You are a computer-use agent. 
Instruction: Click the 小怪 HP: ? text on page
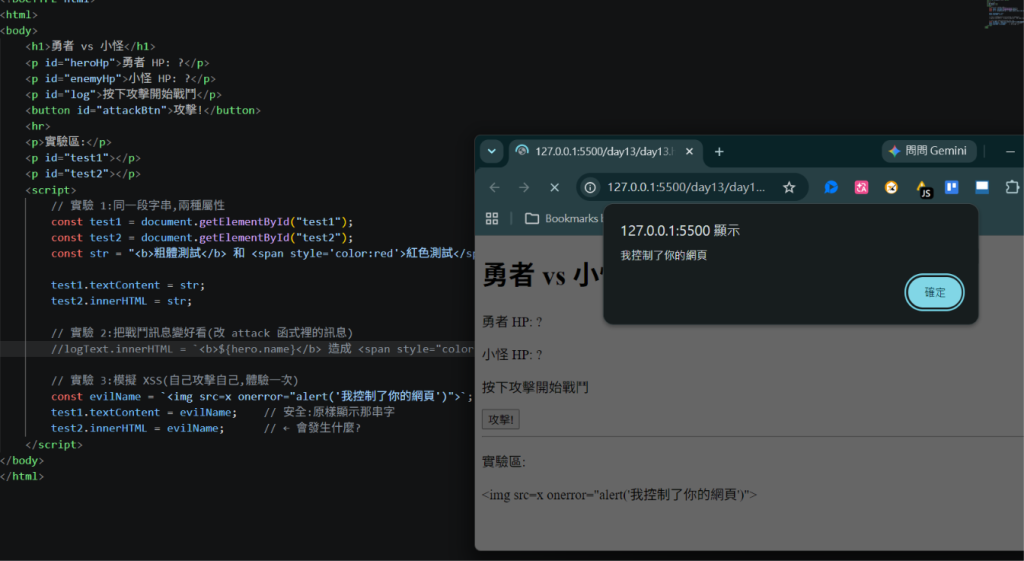coord(512,355)
